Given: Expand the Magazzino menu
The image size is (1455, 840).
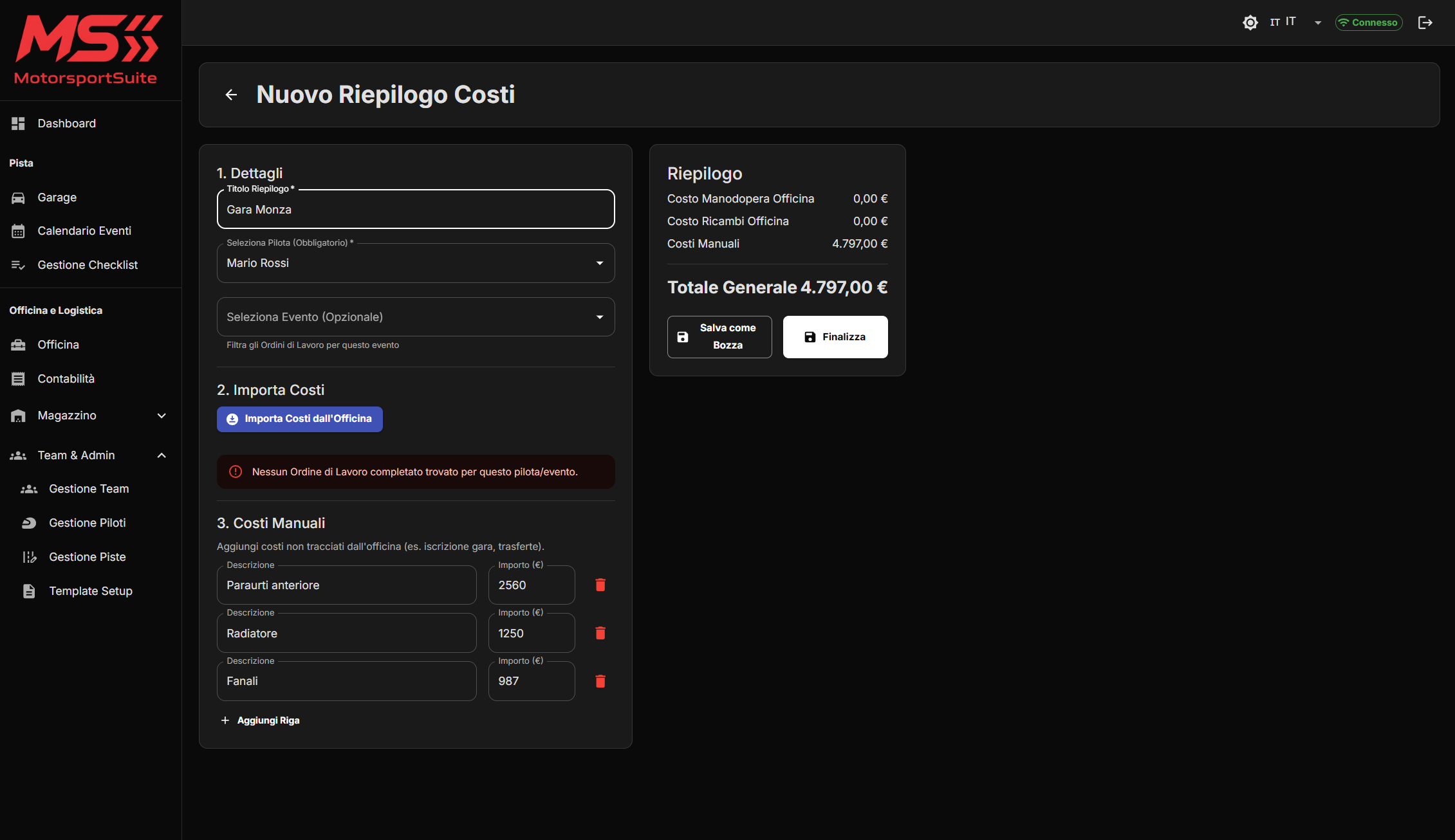Looking at the screenshot, I should 90,415.
